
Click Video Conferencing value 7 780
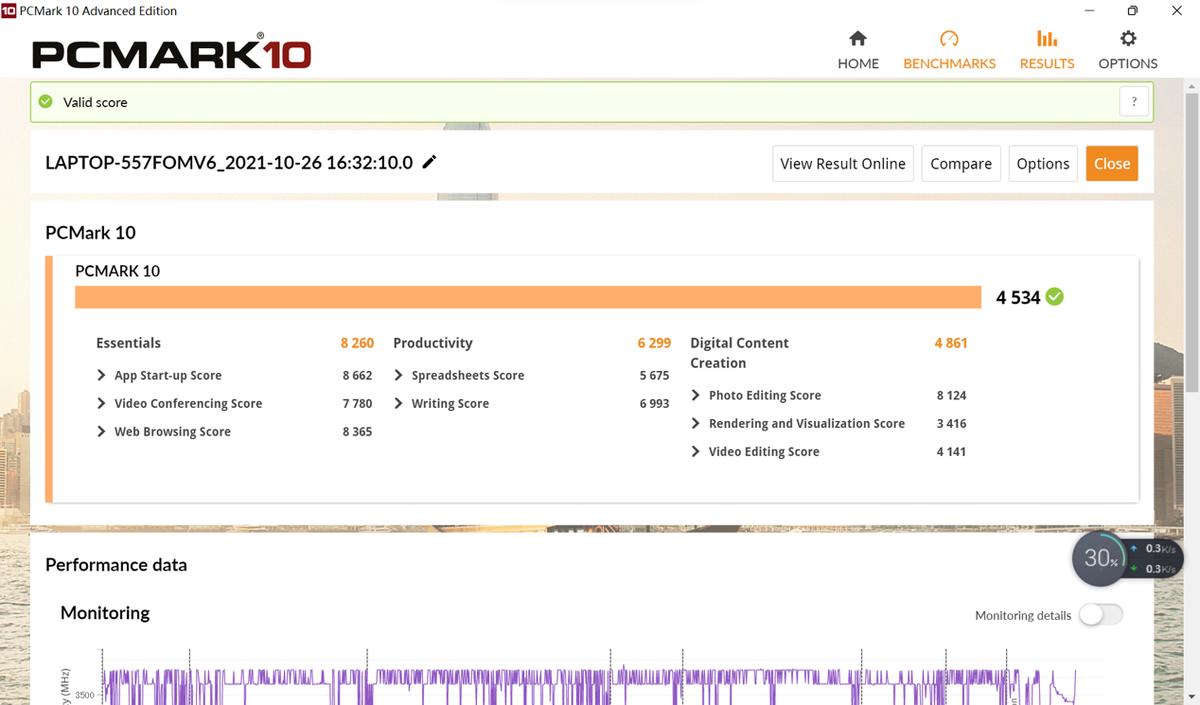point(357,403)
